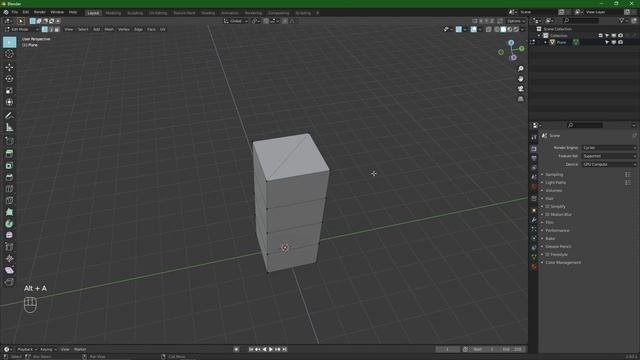The width and height of the screenshot is (640, 360).
Task: Collapse the Collection in the outliner
Action: click(x=539, y=36)
